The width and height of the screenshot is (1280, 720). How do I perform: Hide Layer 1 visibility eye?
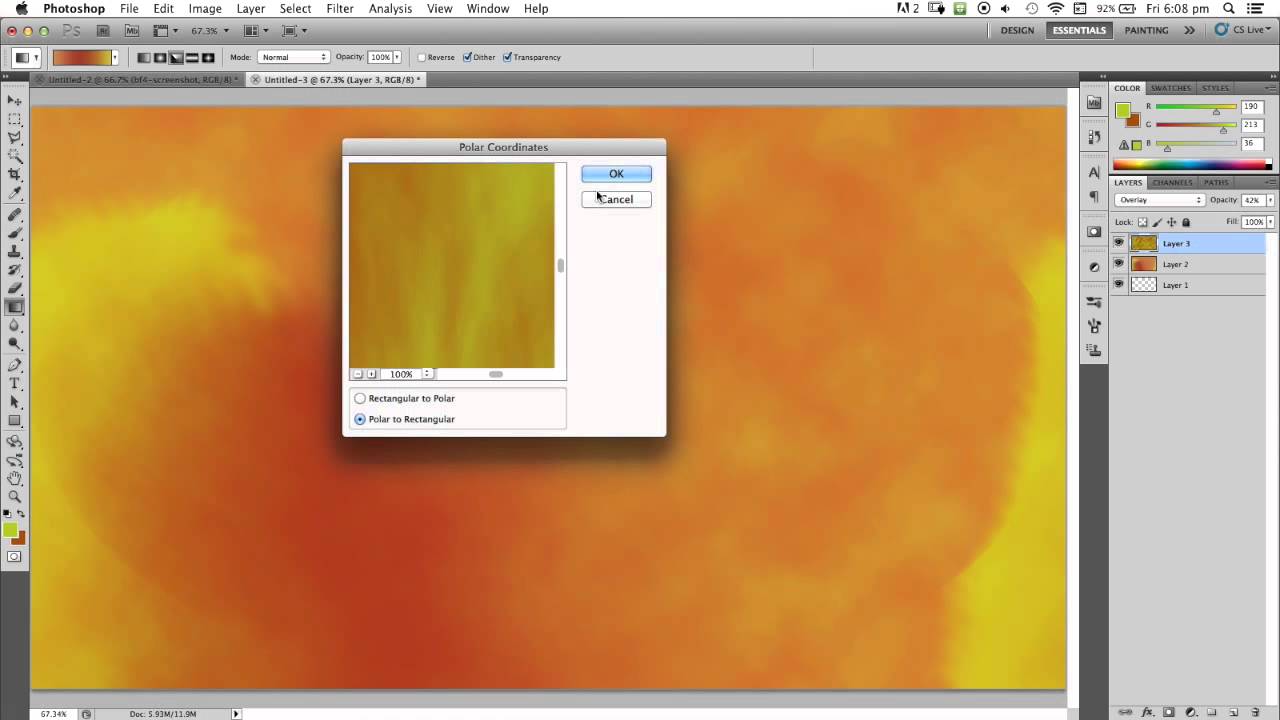[1119, 285]
